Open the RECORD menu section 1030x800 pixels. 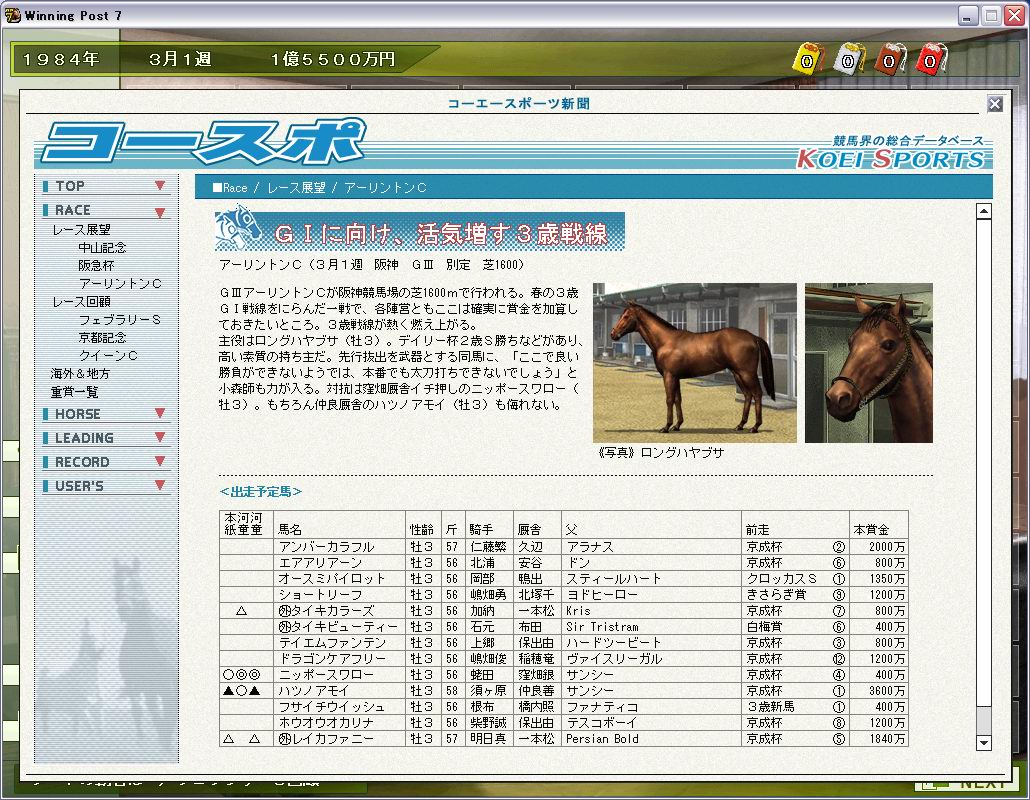[104, 462]
